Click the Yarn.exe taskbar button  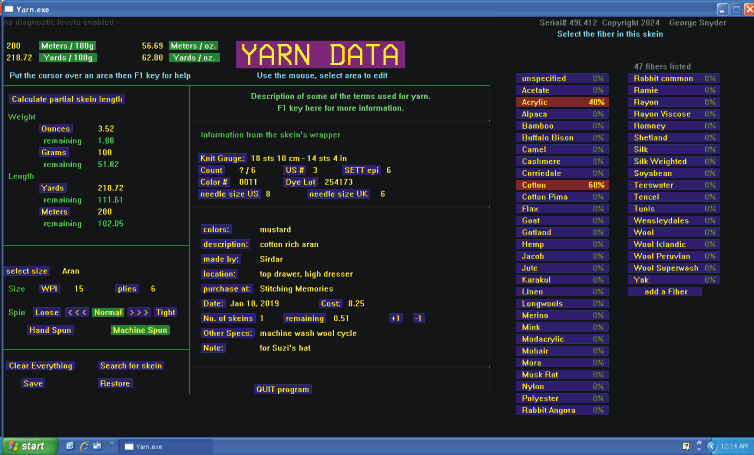165,446
